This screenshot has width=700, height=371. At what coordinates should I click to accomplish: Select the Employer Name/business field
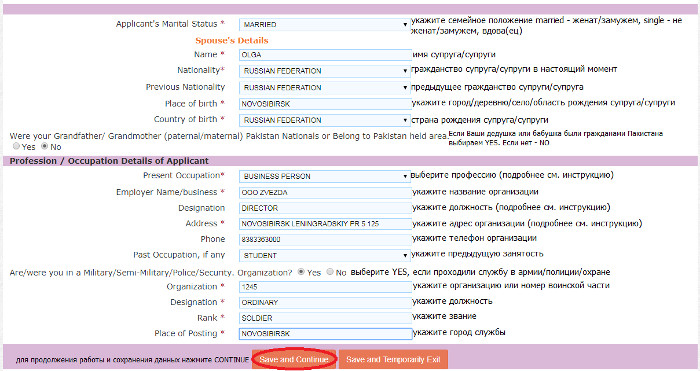coord(325,192)
